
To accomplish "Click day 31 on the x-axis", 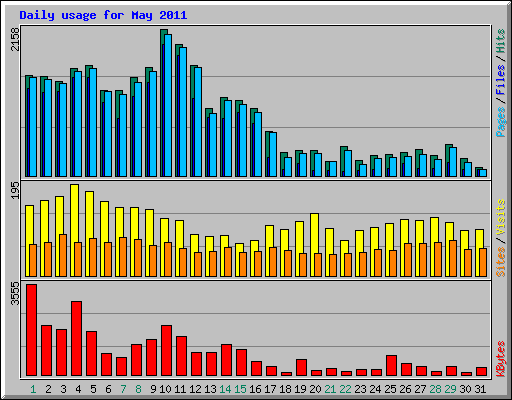I will tap(480, 389).
